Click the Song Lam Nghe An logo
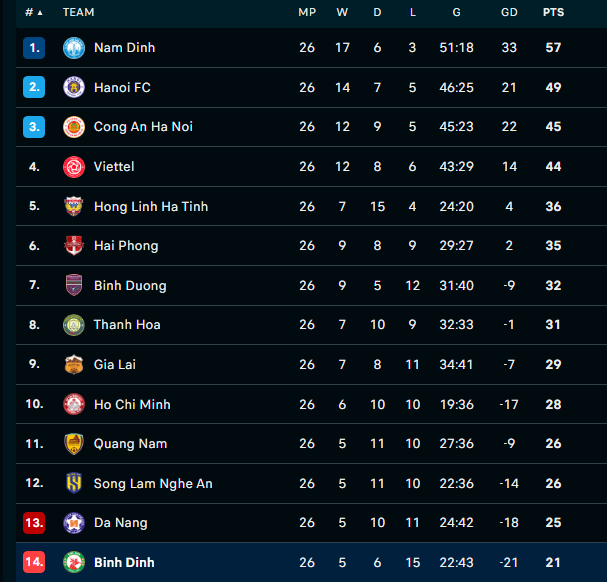The image size is (607, 582). 74,483
